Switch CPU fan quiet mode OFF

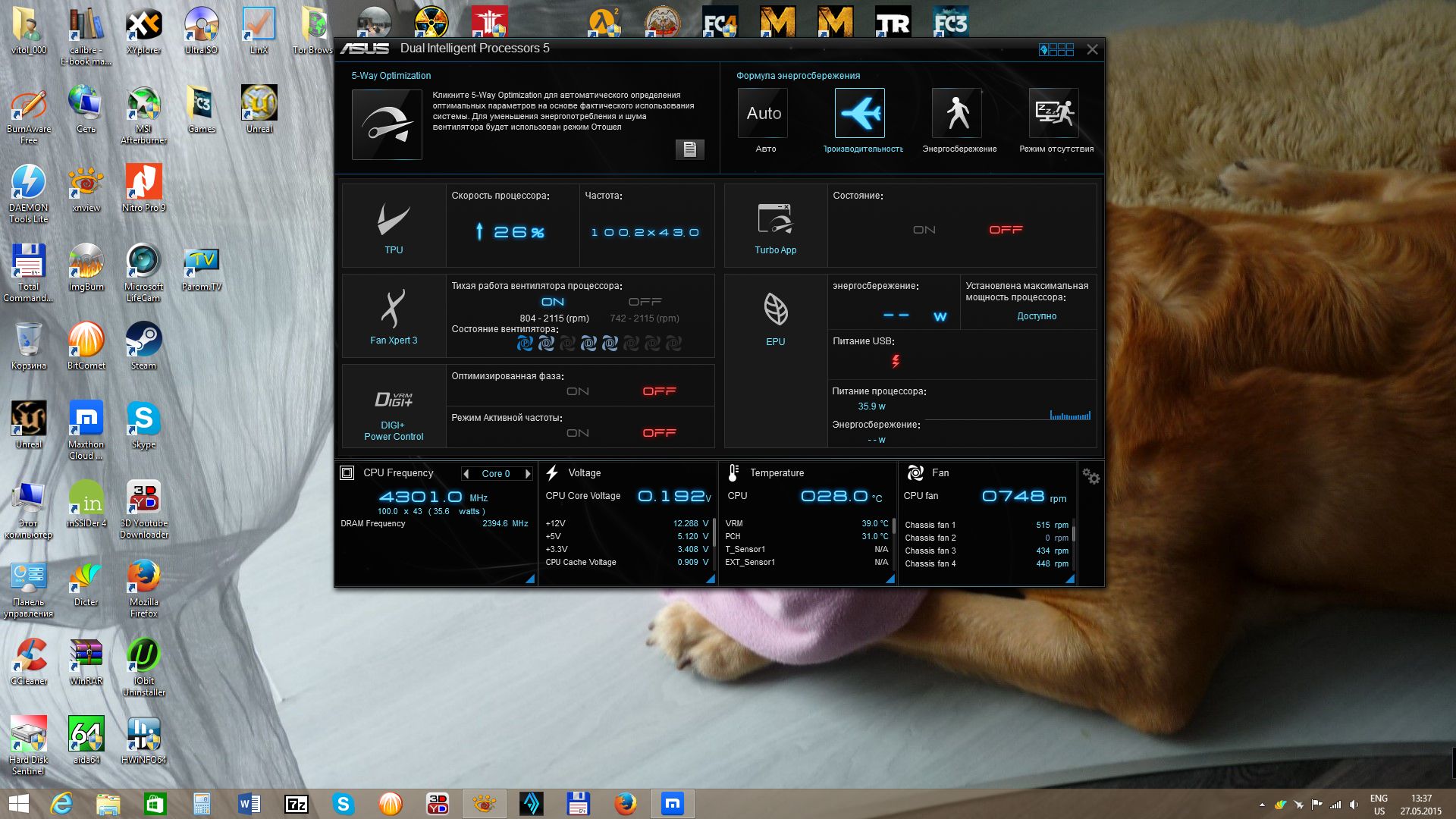645,302
